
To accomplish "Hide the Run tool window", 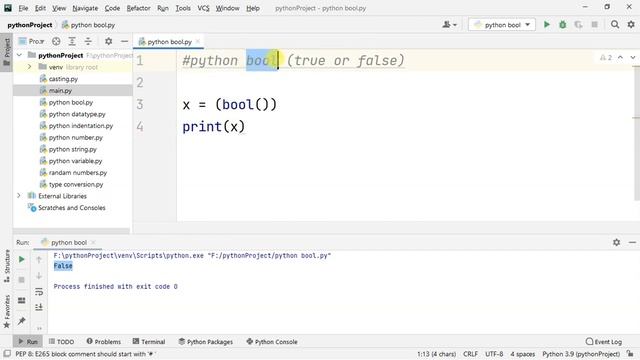I will [x=632, y=242].
